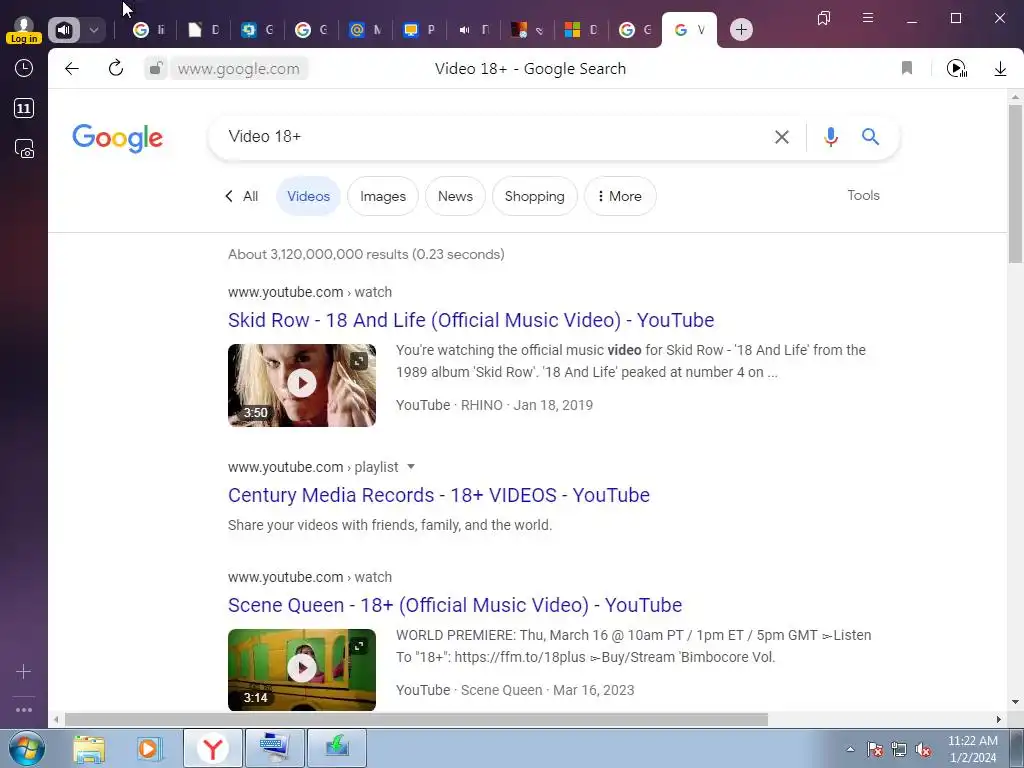Click the scroll-down arrow of vertical scrollbar
Viewport: 1024px width, 768px height.
pyautogui.click(x=1015, y=702)
